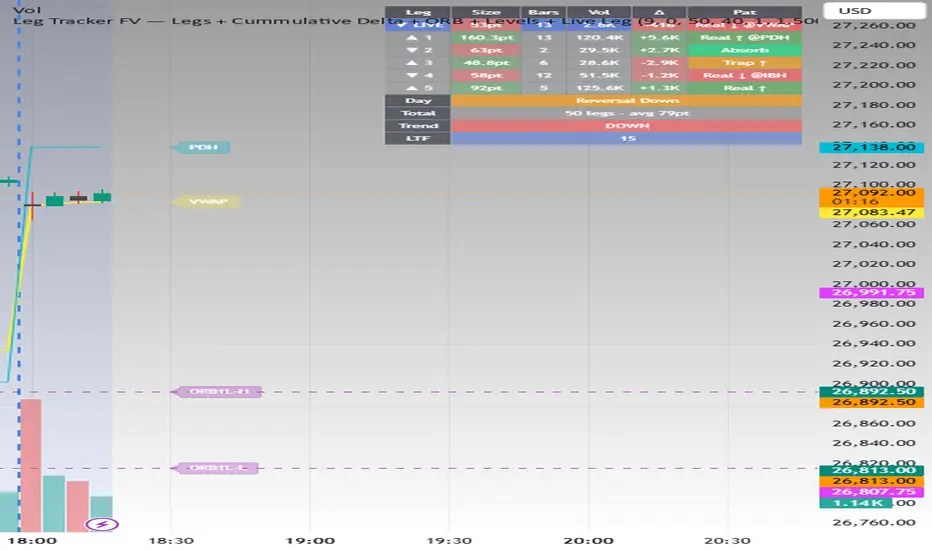Click the cyan 27,138.00 price label
This screenshot has width=932, height=550.
point(871,147)
